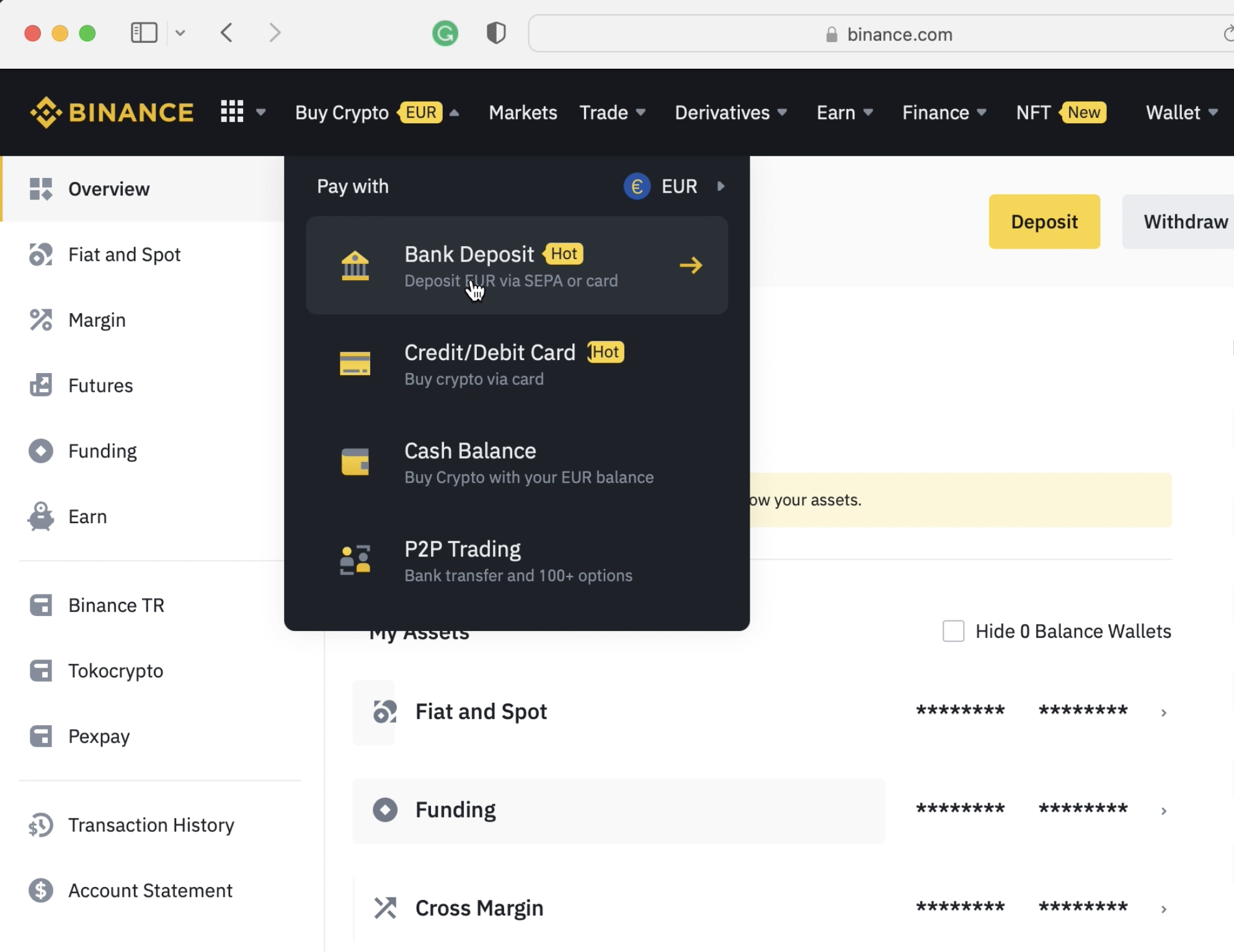Check Hide 0 Balance Wallets

(953, 631)
